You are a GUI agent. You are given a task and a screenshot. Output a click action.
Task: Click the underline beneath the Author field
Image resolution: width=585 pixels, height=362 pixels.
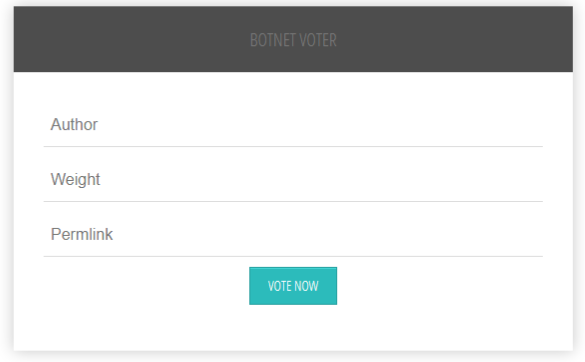click(293, 147)
